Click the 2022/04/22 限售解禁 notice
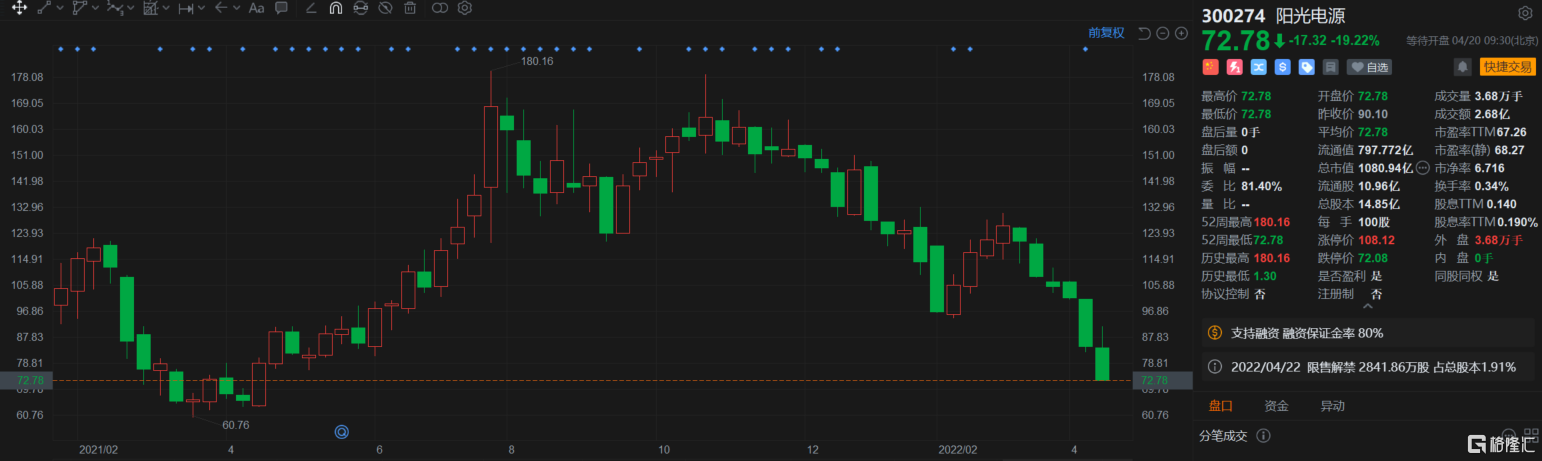Image resolution: width=1542 pixels, height=461 pixels. [x=1367, y=367]
